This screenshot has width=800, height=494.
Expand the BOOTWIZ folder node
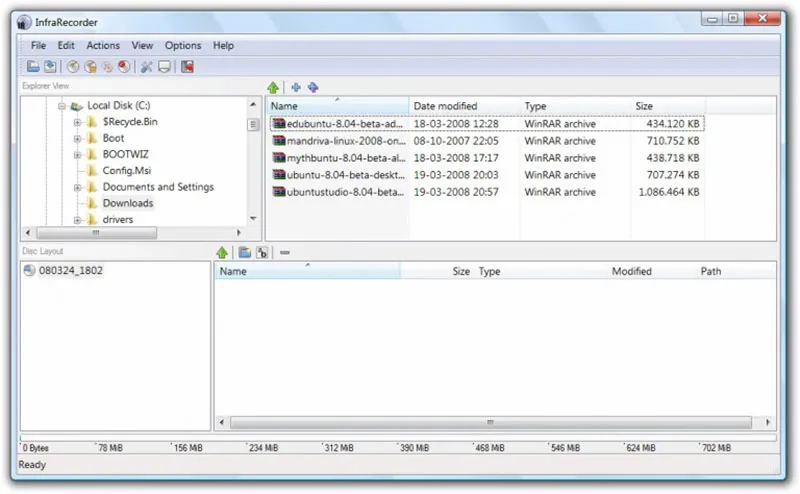[78, 155]
